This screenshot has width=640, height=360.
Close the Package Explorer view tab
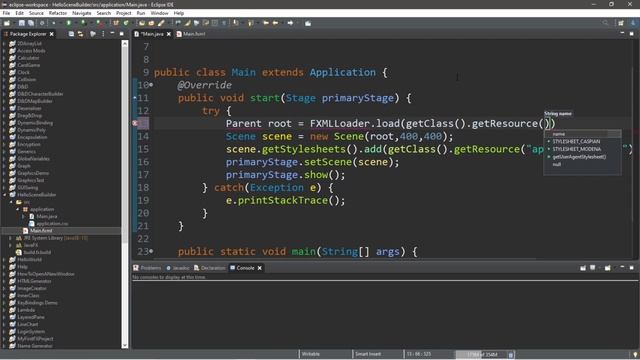[x=51, y=34]
